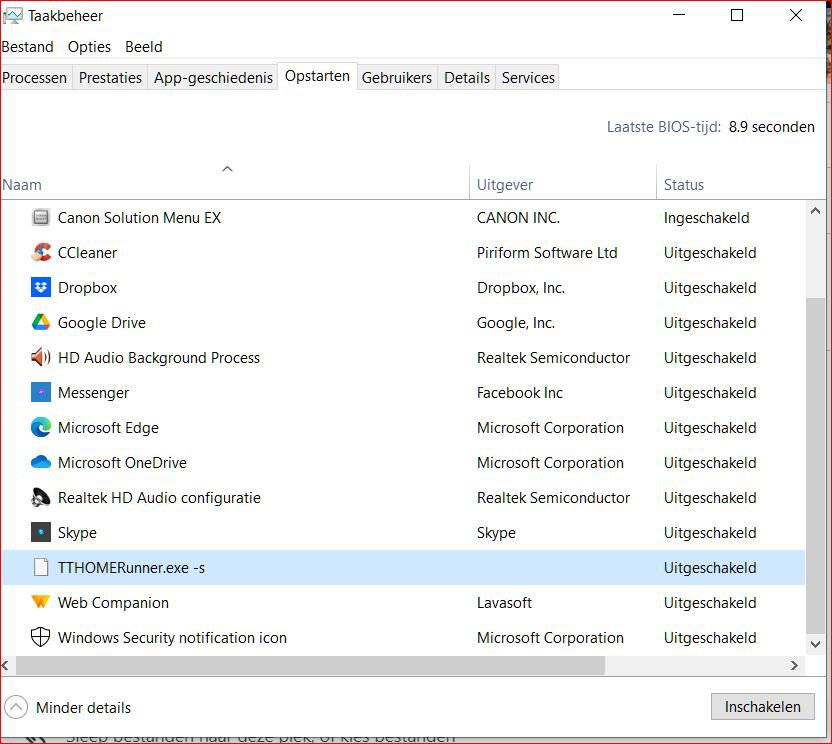Click the Realtek HD Audio configuratie icon
The height and width of the screenshot is (744, 832).
coord(41,498)
